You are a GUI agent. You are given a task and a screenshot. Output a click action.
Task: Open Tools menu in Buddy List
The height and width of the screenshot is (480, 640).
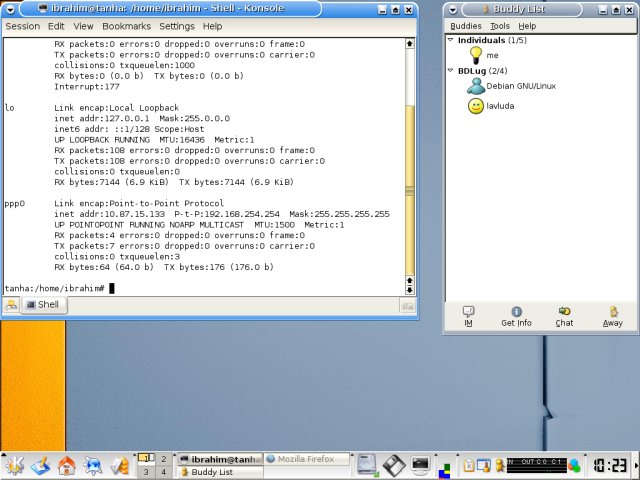[500, 26]
